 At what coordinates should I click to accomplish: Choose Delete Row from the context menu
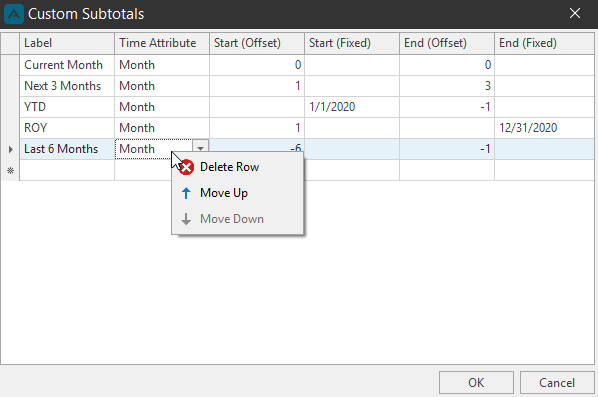(238, 167)
